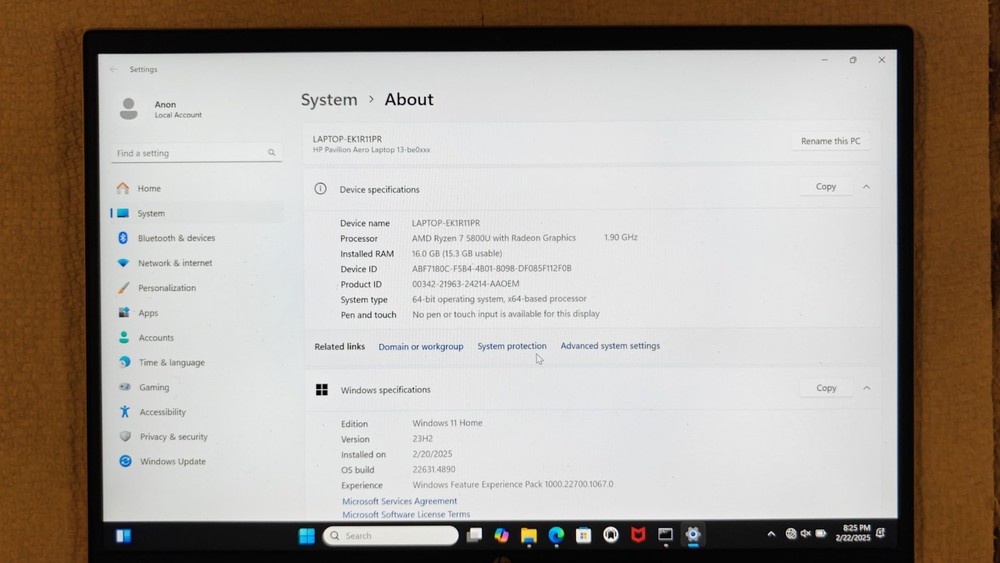Collapse the Windows specifications section

(866, 388)
